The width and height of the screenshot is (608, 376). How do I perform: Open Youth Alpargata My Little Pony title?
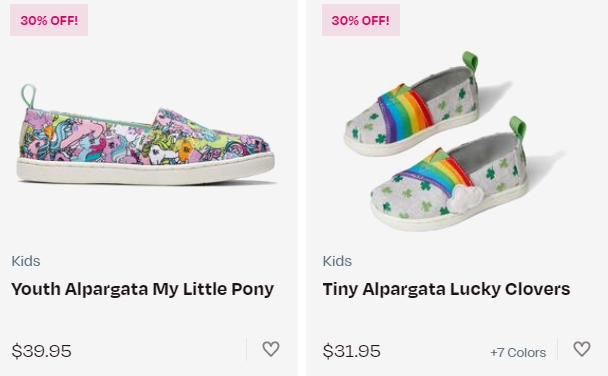pos(142,289)
